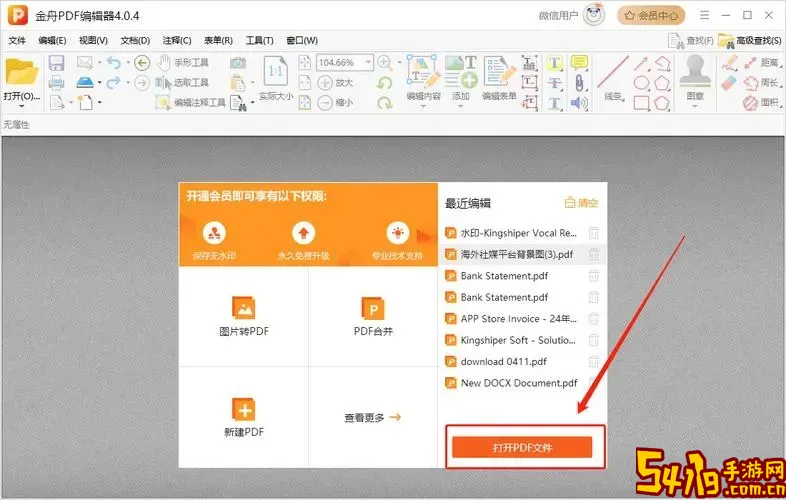Select the arrow drawing tool
The height and width of the screenshot is (500, 786).
(x=641, y=63)
